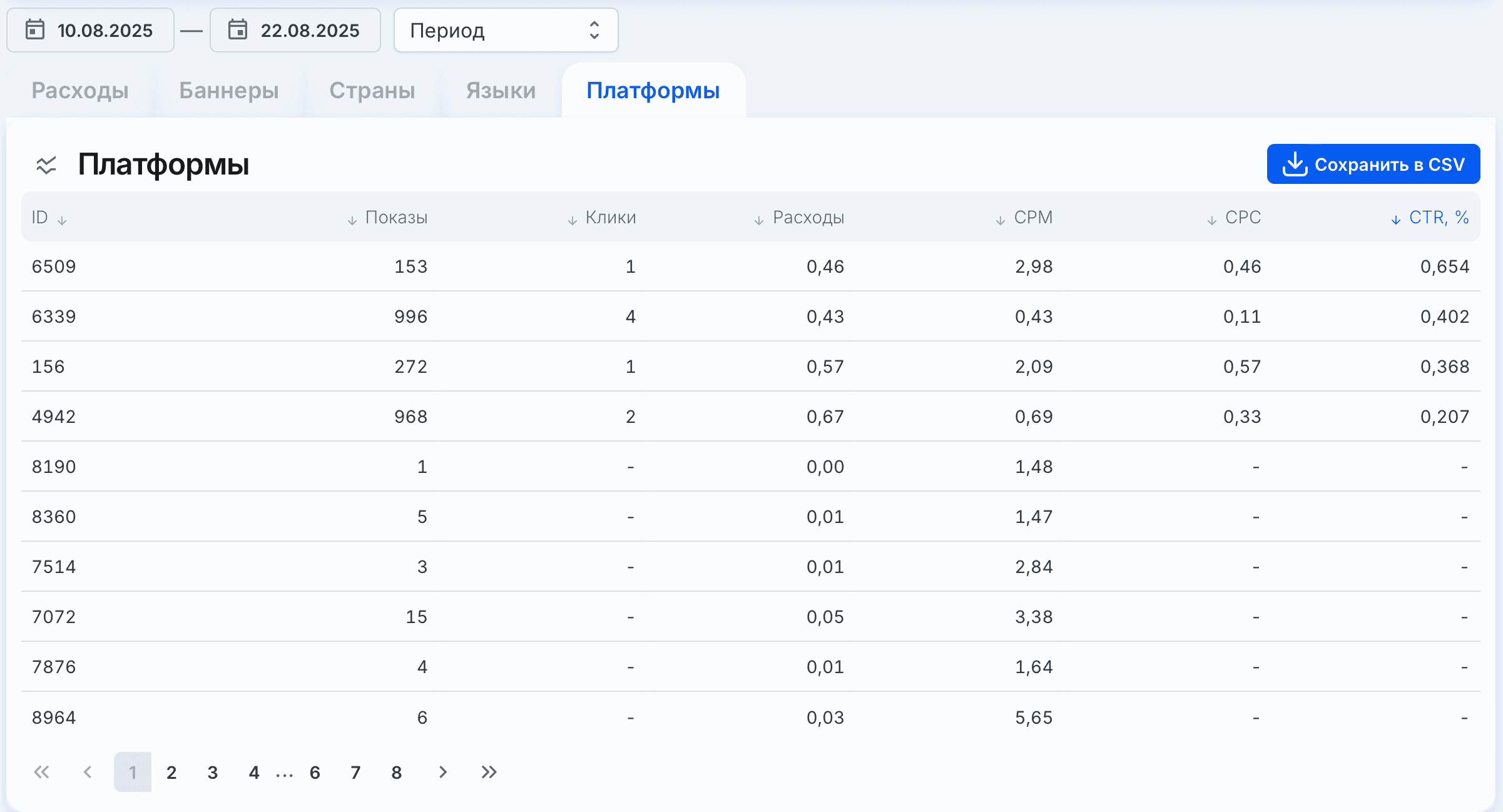1503x812 pixels.
Task: Click the Сохранить в CSV button
Action: pyautogui.click(x=1373, y=164)
